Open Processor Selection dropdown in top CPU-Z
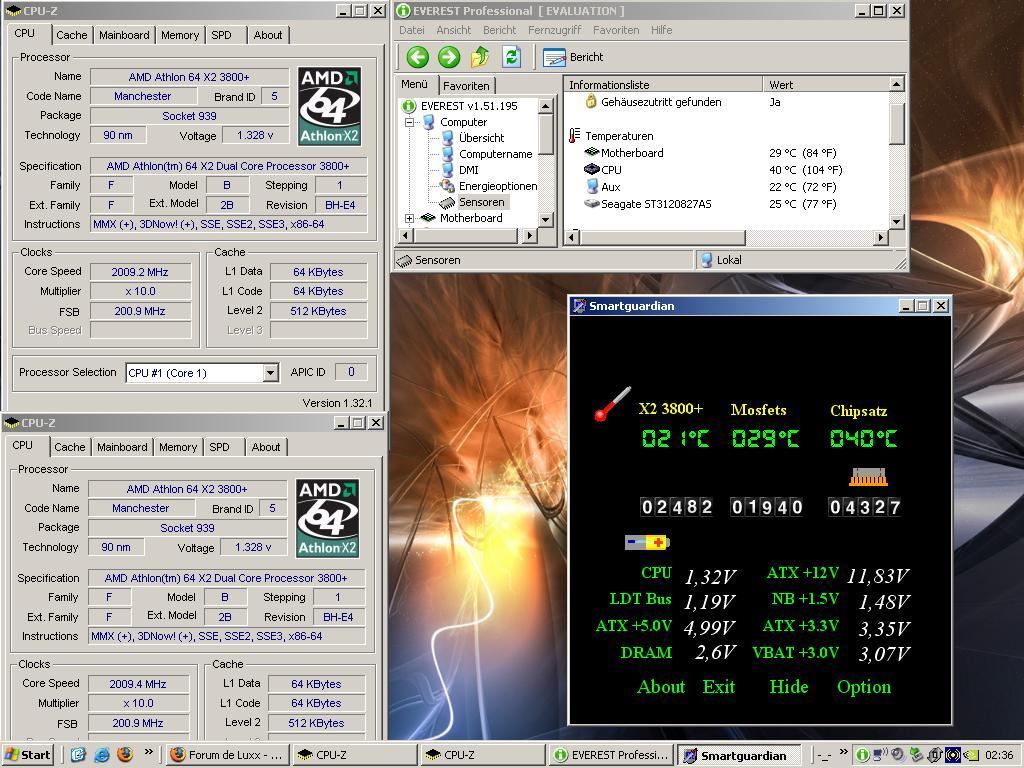Image resolution: width=1024 pixels, height=768 pixels. (270, 373)
